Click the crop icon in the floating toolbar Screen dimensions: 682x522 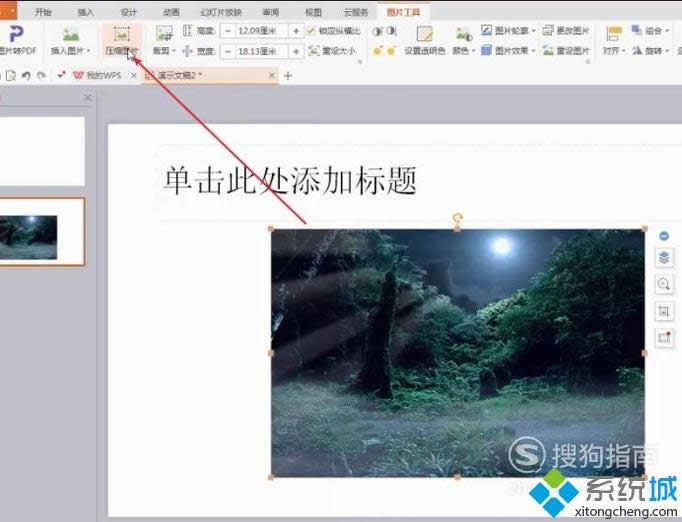pos(664,311)
